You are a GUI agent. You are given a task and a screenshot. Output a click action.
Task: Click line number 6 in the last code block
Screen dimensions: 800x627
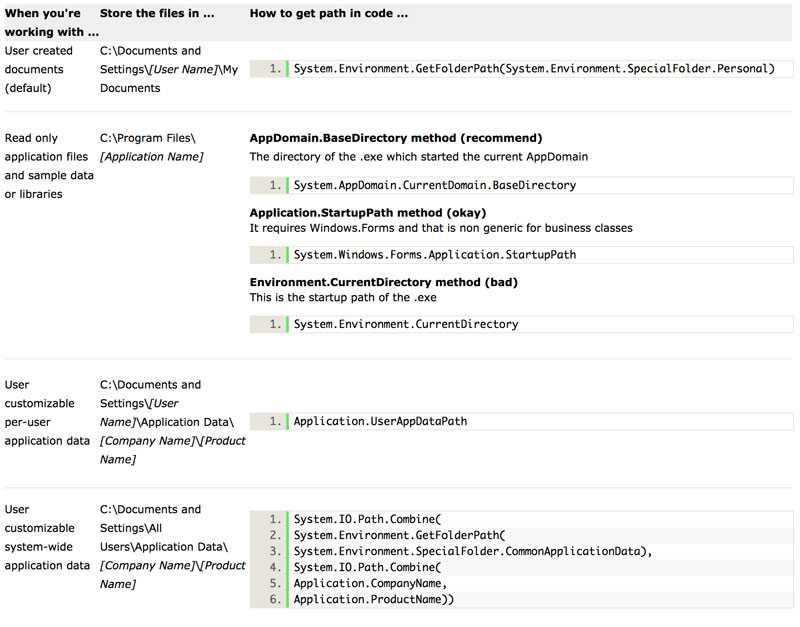coord(276,599)
